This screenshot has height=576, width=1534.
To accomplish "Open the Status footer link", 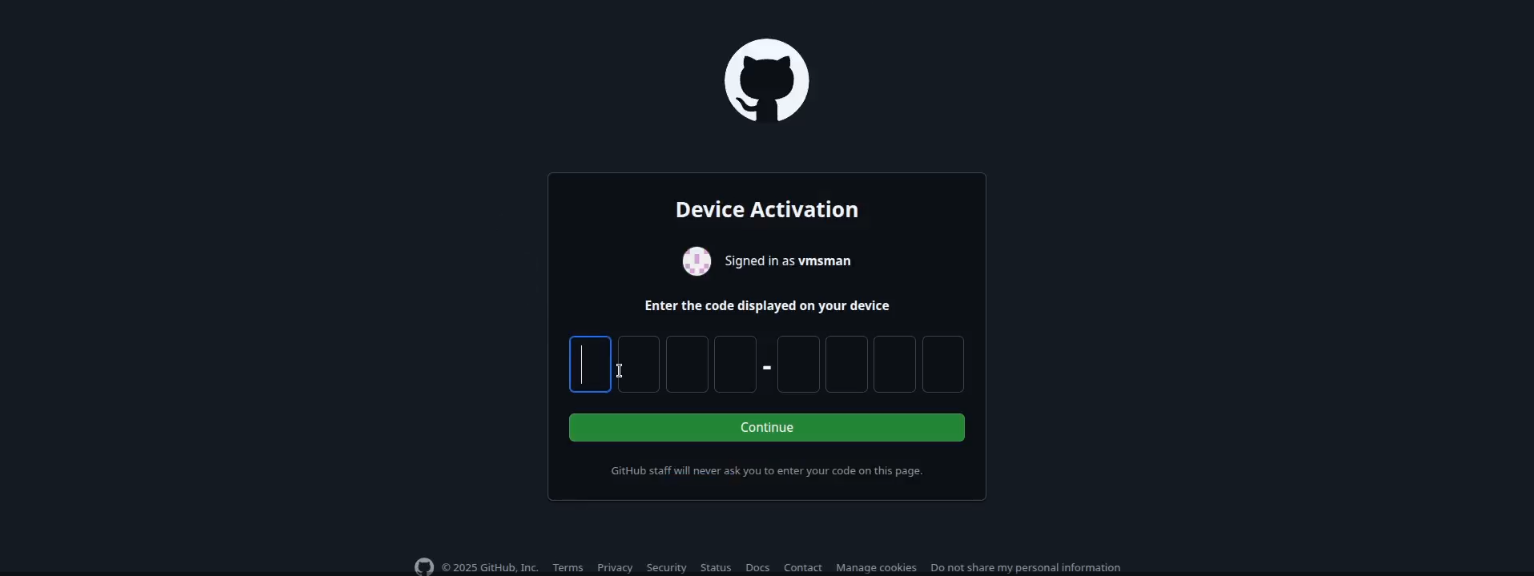I will [716, 567].
